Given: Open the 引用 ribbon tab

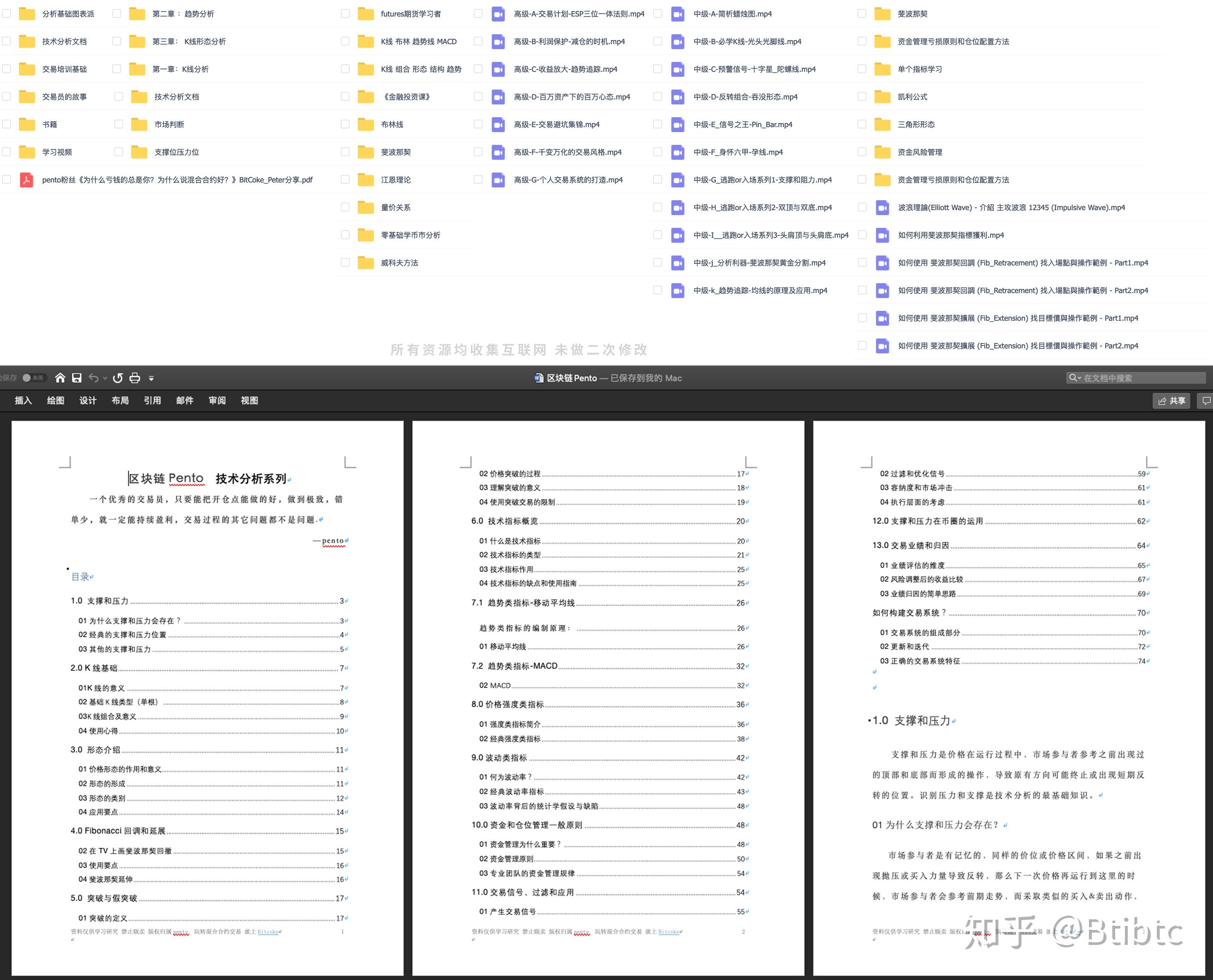Looking at the screenshot, I should click(x=152, y=400).
